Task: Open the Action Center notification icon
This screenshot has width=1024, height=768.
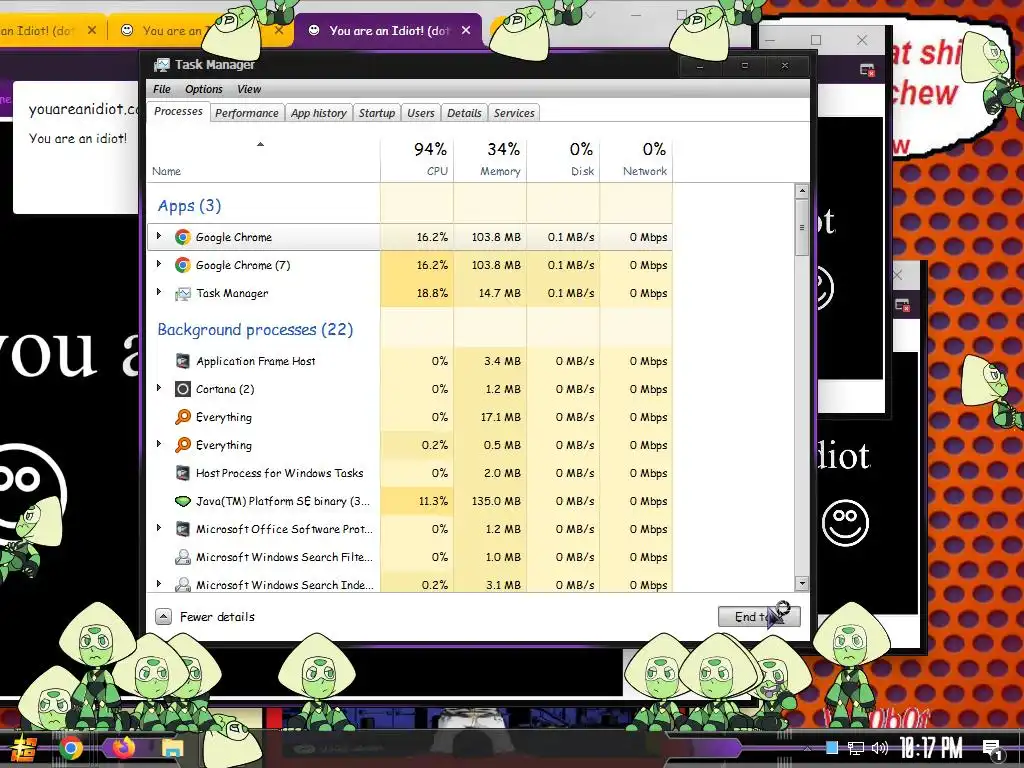Action: click(x=993, y=750)
